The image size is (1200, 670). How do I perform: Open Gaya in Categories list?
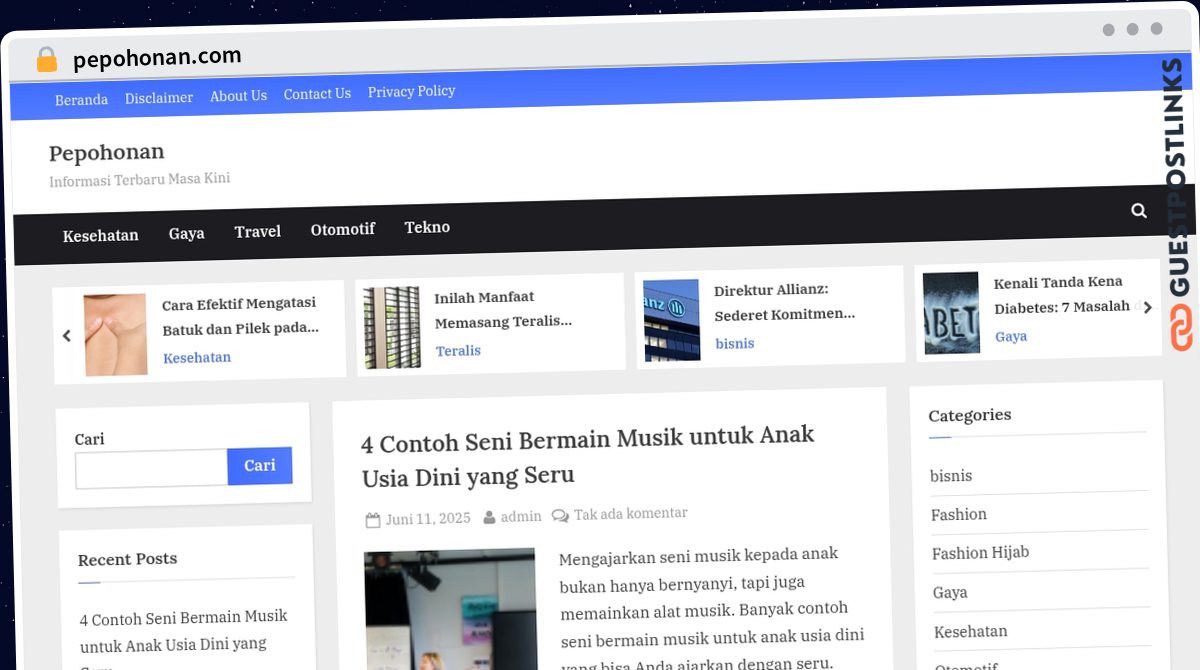tap(950, 592)
